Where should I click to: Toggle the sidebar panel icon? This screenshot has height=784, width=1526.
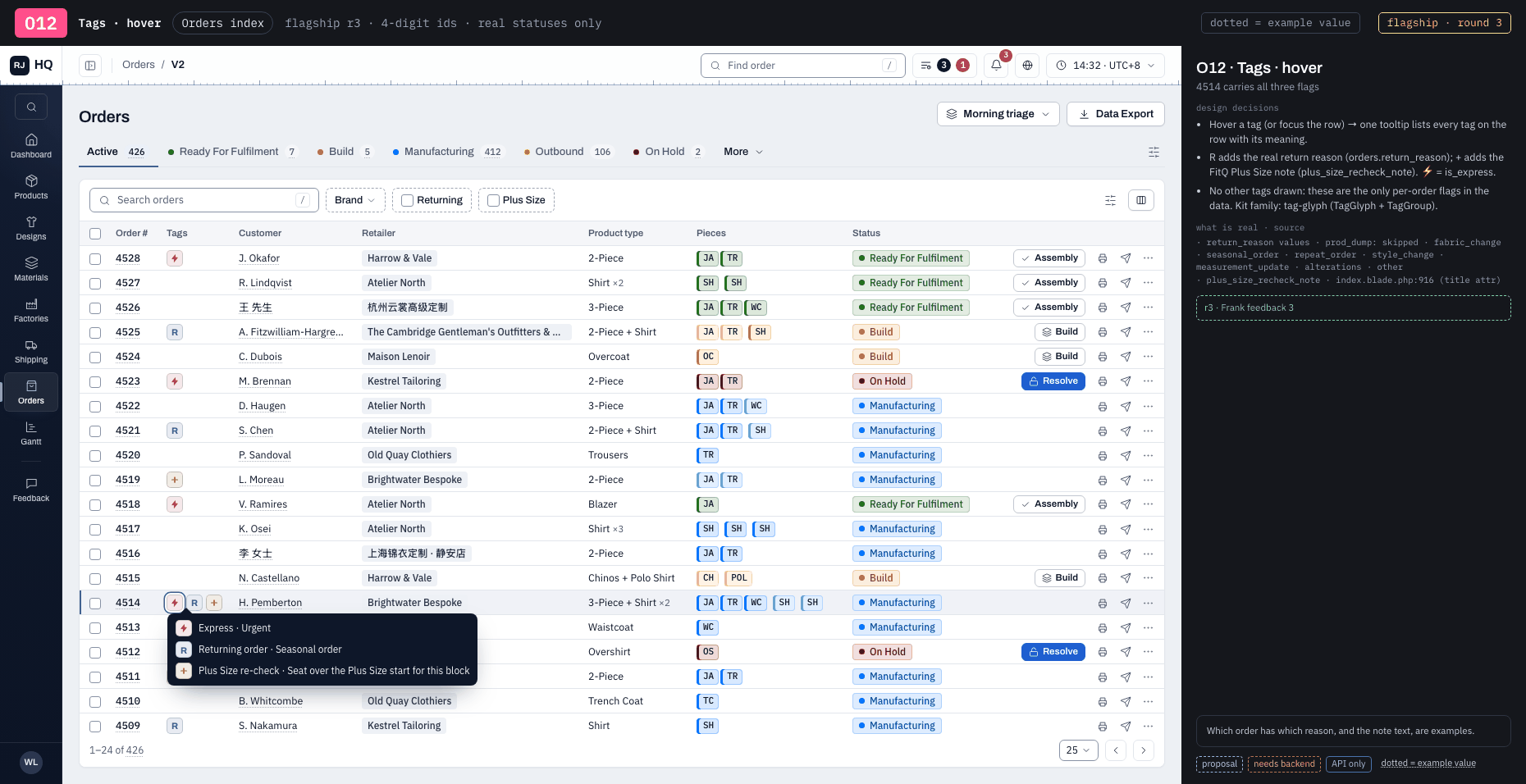[90, 66]
